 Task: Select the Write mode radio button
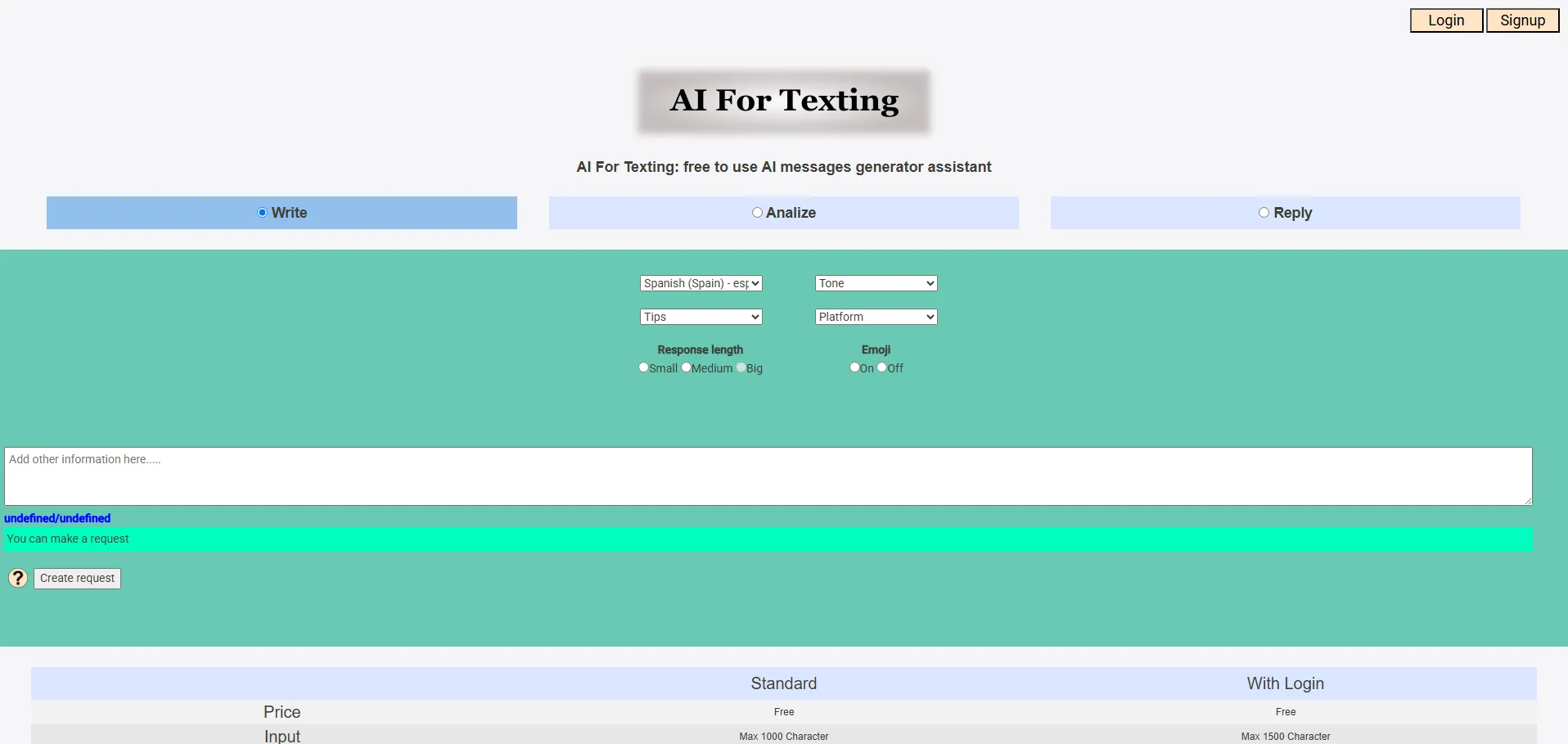coord(263,213)
